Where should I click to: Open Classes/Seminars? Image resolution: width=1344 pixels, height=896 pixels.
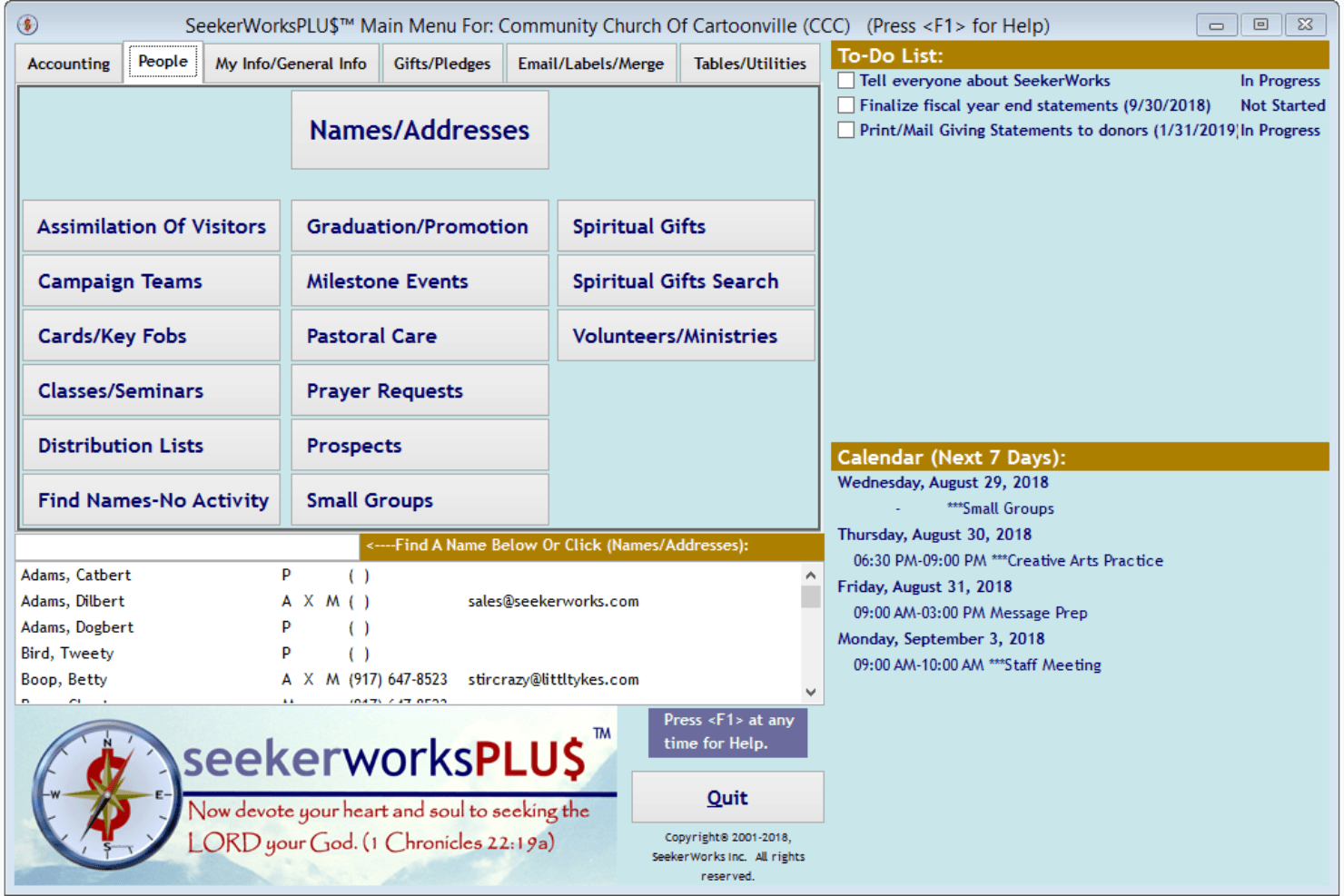pos(152,390)
